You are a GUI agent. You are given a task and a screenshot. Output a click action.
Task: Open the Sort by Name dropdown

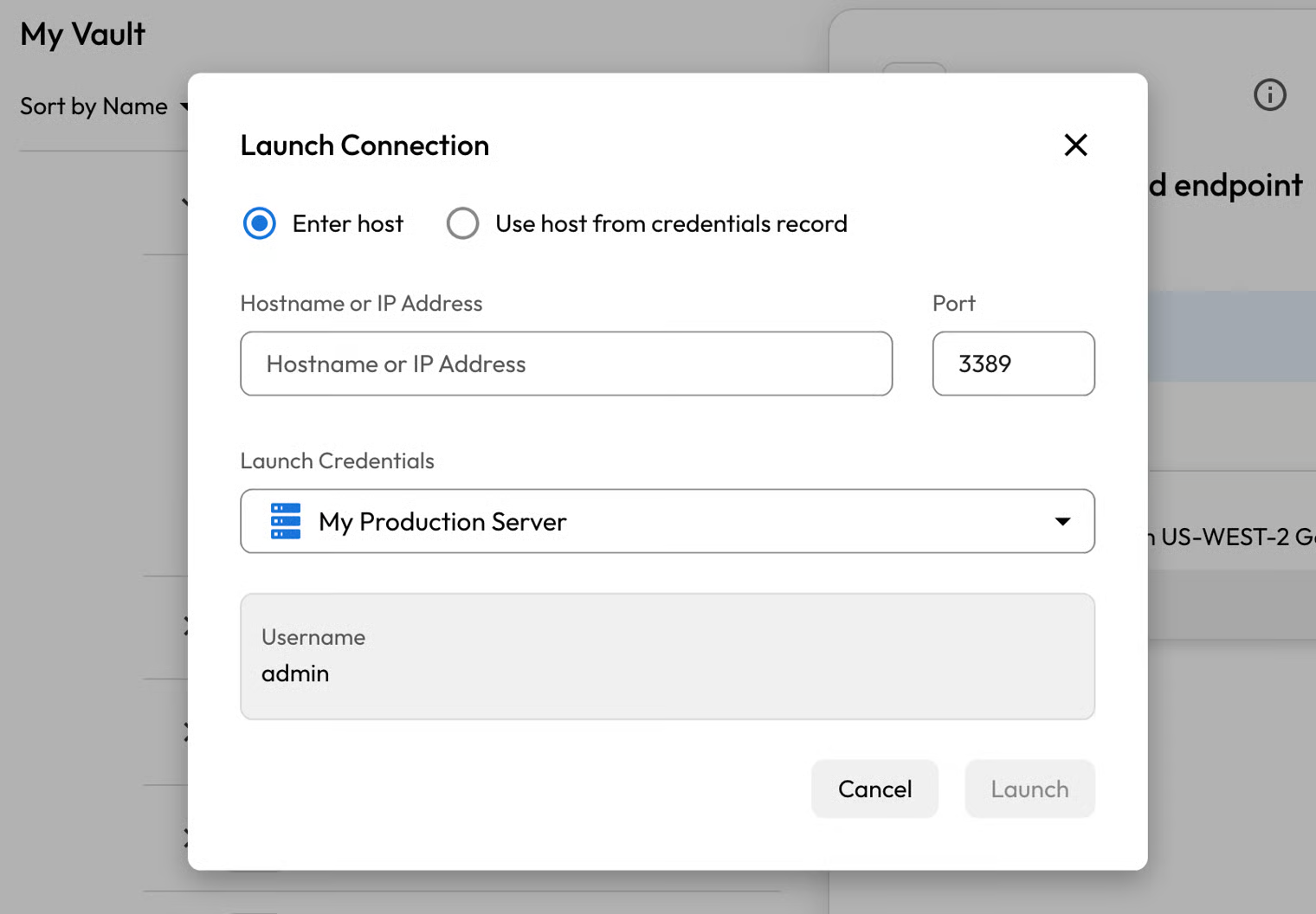click(102, 106)
